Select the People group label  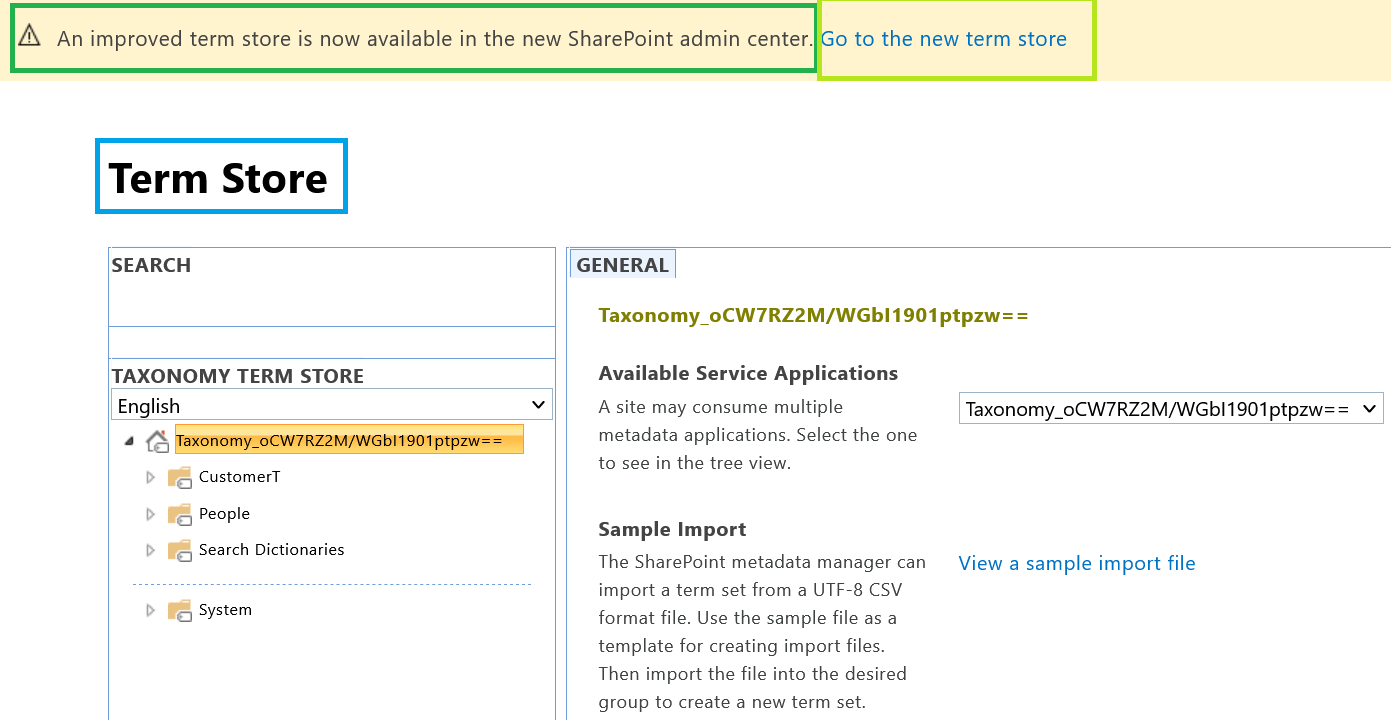click(x=224, y=514)
